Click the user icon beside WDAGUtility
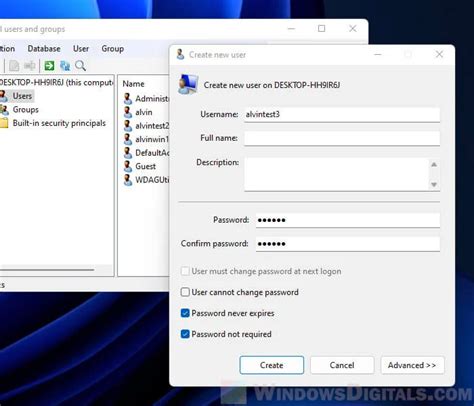The image size is (474, 406). (127, 180)
